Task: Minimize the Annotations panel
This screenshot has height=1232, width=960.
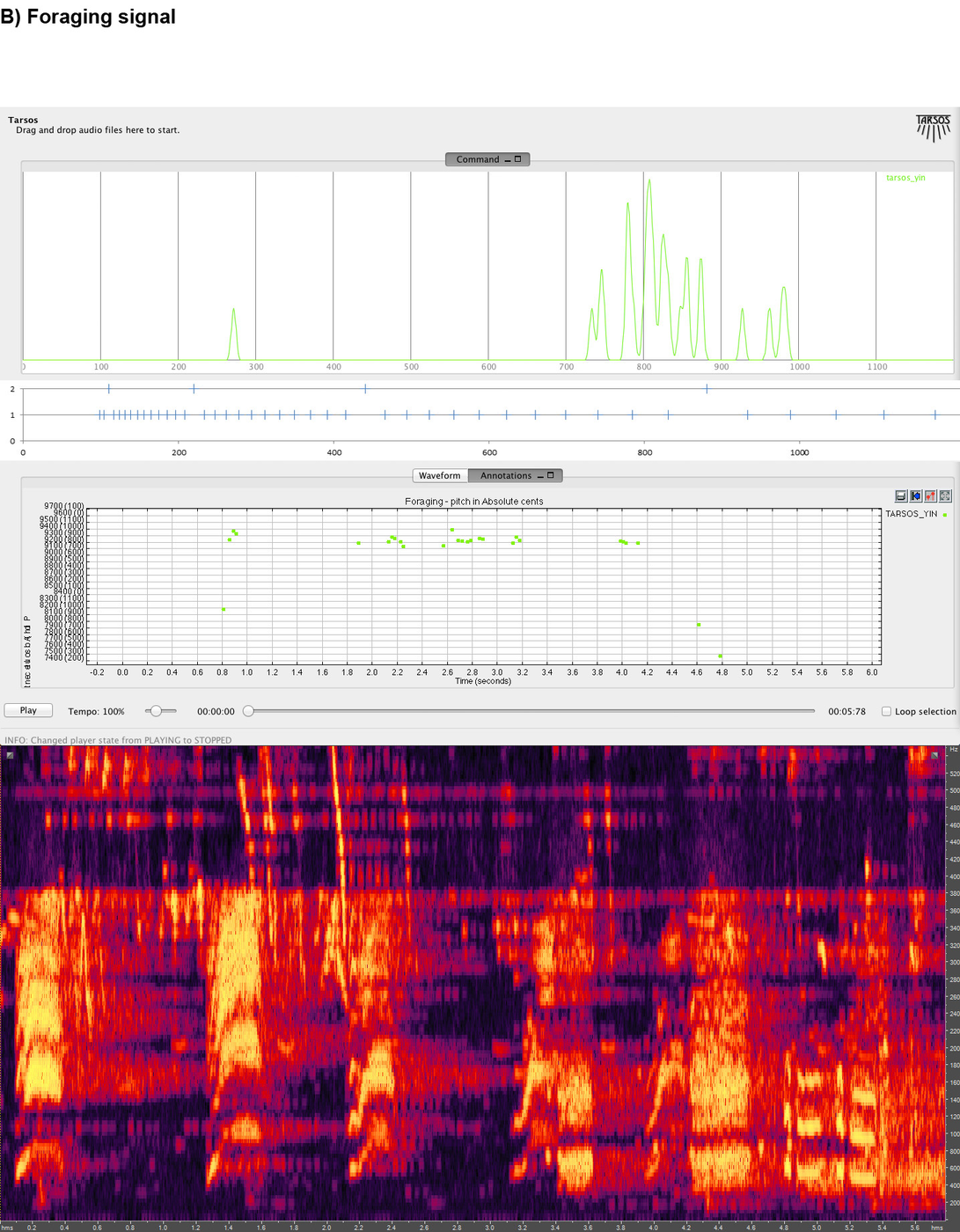Action: click(540, 476)
